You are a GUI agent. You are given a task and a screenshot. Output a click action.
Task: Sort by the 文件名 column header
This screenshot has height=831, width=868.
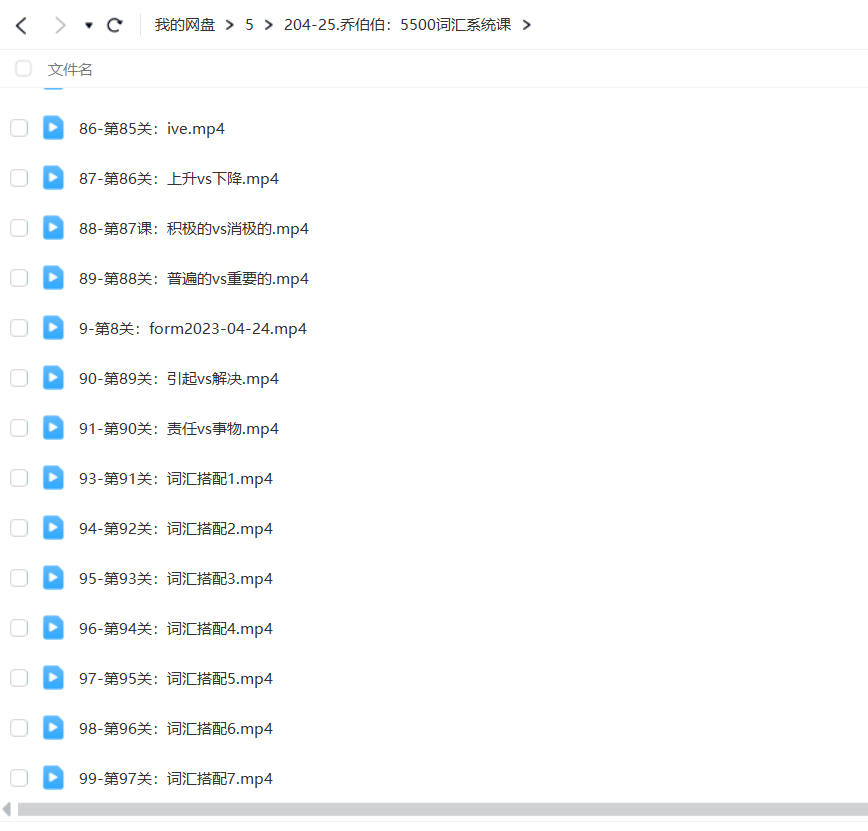70,69
